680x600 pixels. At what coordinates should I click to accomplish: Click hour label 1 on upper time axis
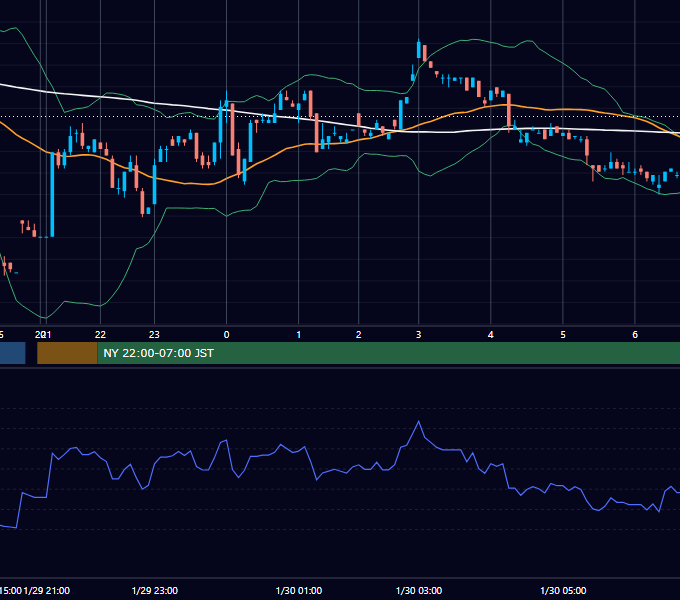point(298,335)
